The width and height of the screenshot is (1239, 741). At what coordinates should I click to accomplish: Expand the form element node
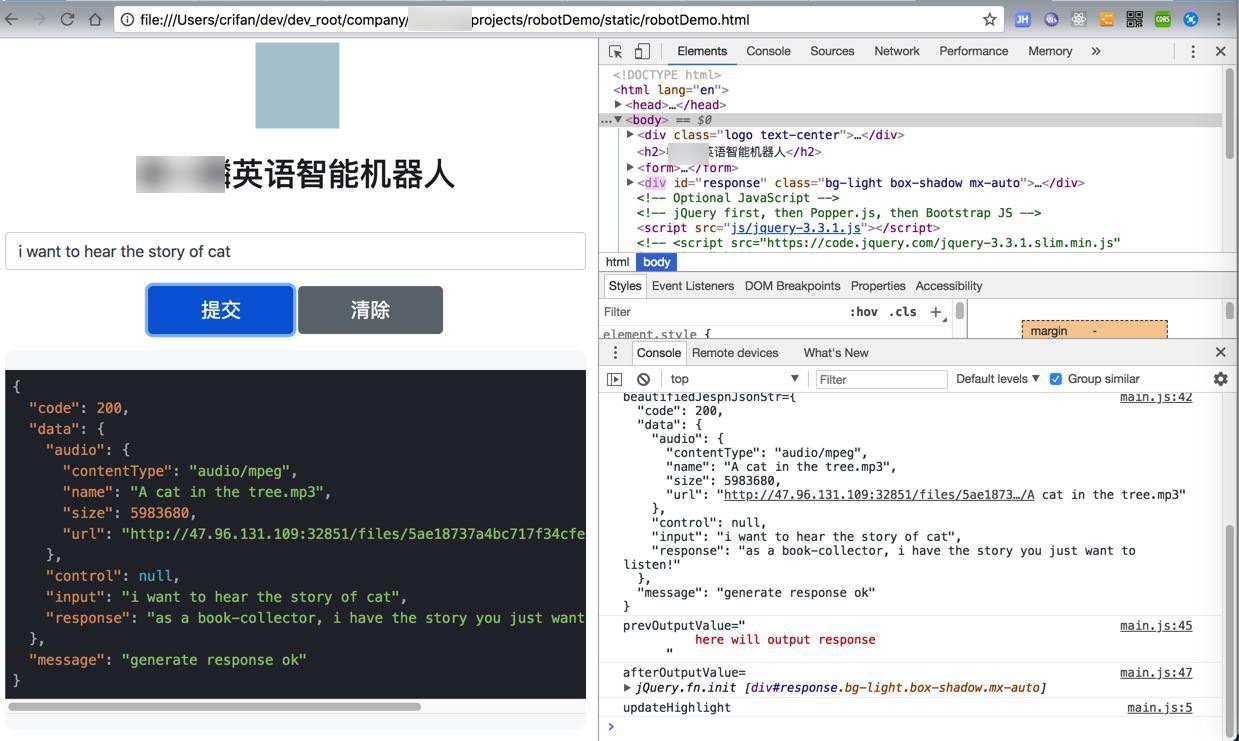[x=630, y=168]
